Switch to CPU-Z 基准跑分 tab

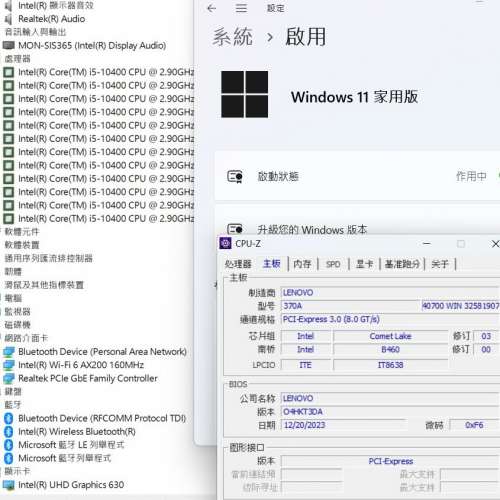402,264
